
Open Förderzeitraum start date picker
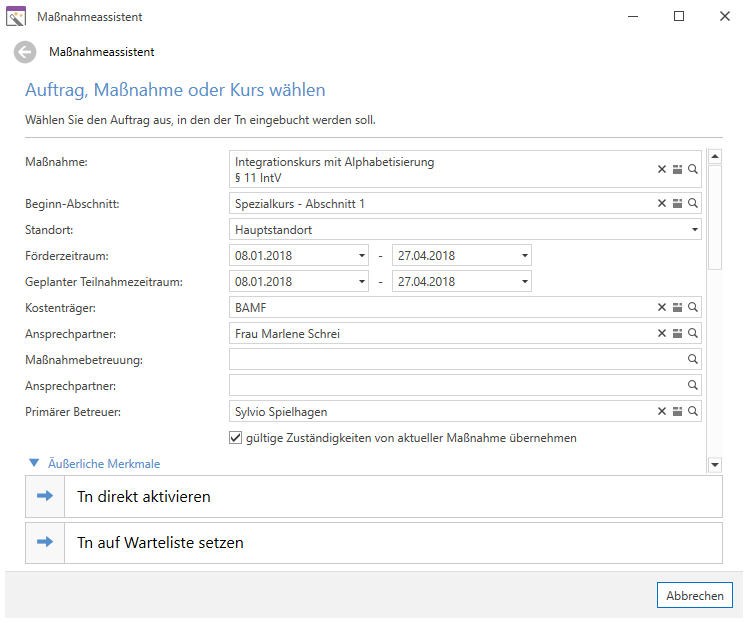(x=362, y=256)
